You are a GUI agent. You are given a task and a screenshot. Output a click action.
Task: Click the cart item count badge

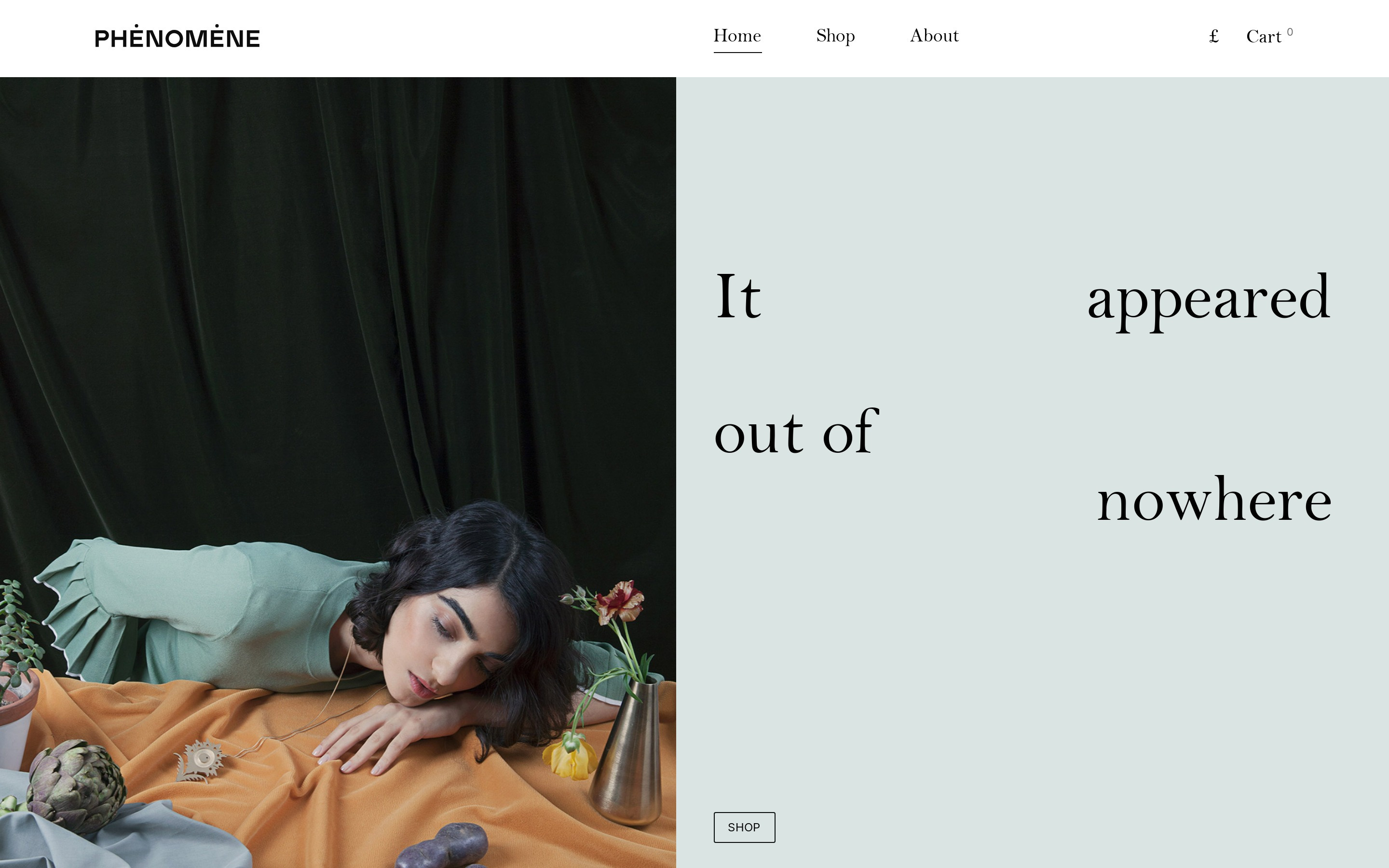click(x=1290, y=31)
